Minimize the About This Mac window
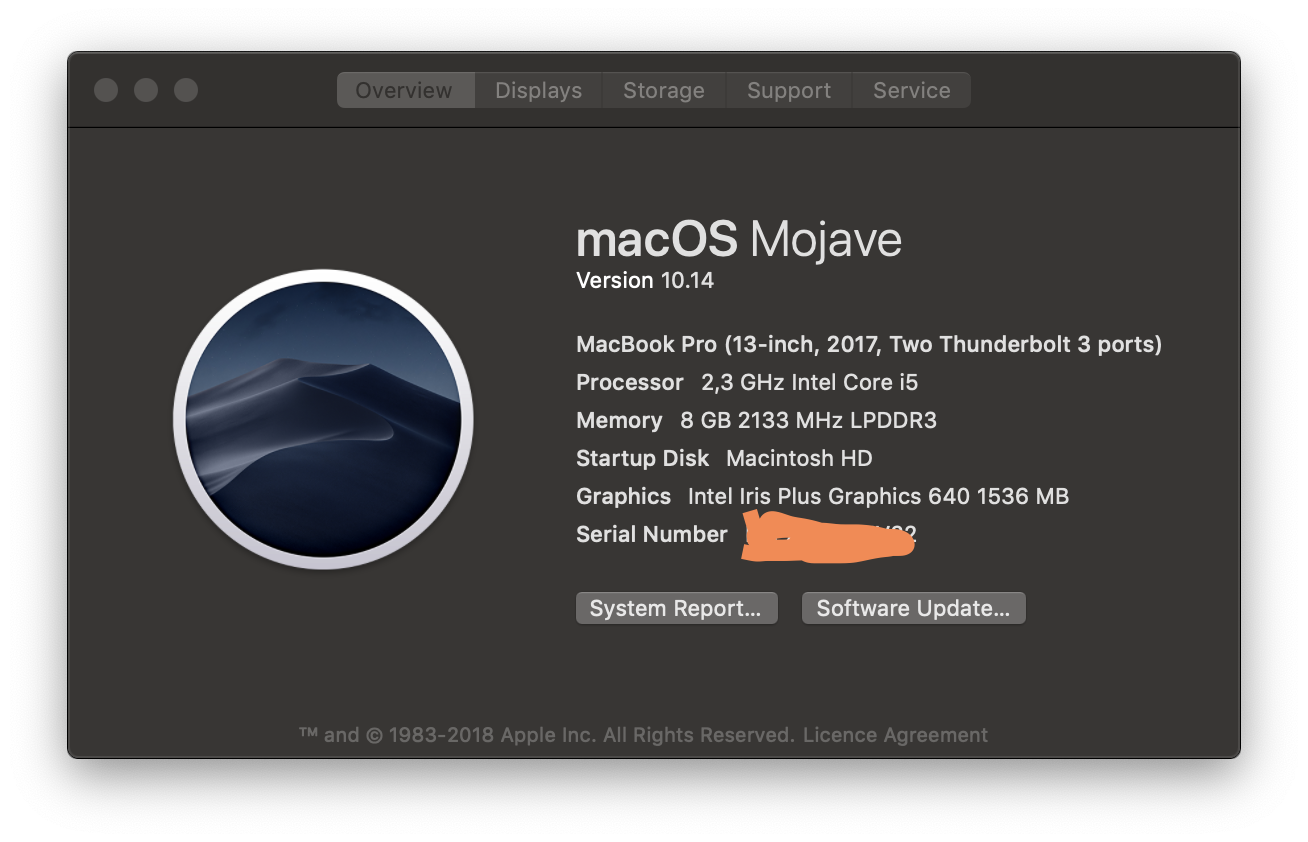 coord(146,90)
